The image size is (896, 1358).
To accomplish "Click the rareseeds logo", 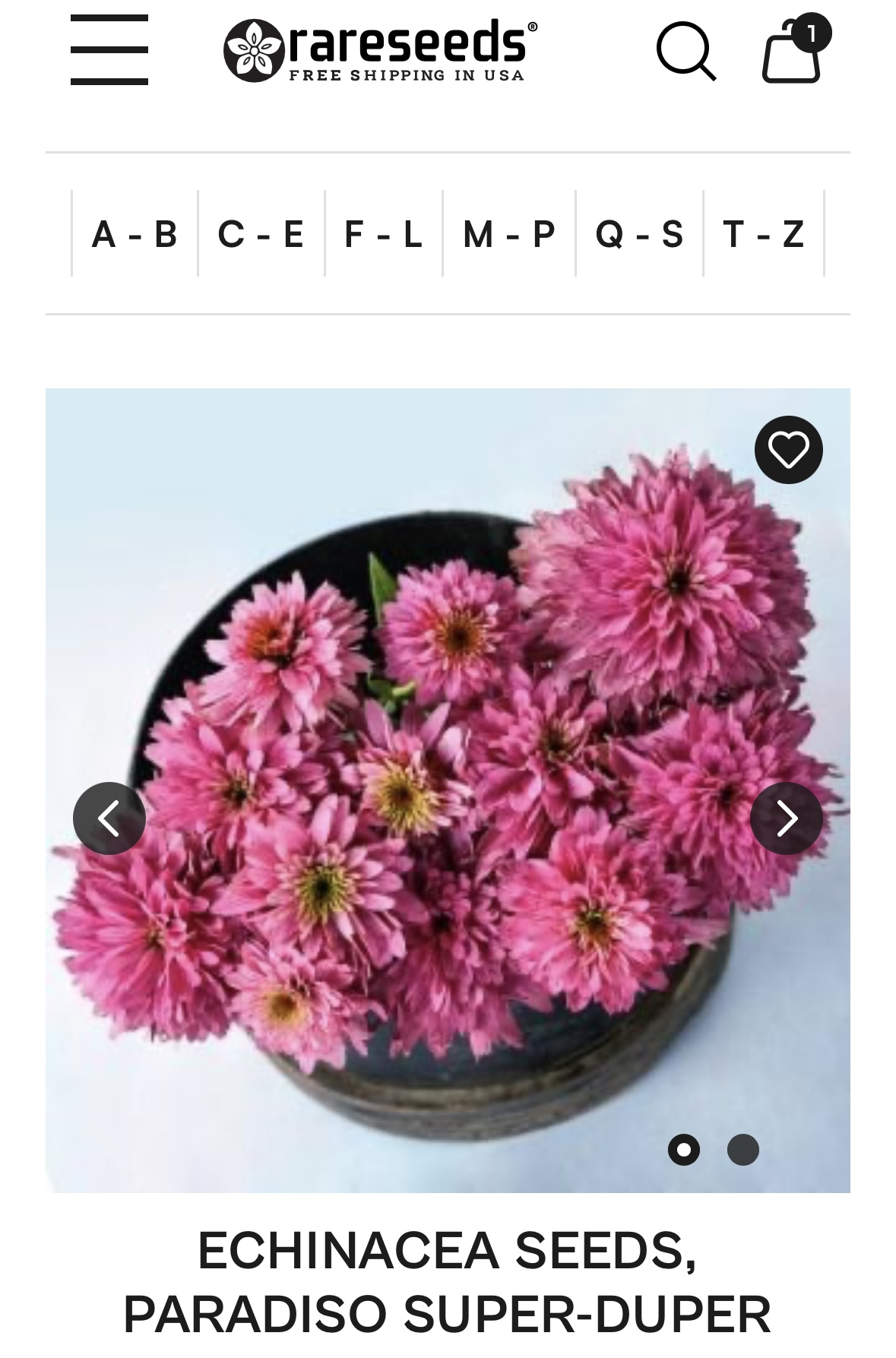I will (381, 50).
